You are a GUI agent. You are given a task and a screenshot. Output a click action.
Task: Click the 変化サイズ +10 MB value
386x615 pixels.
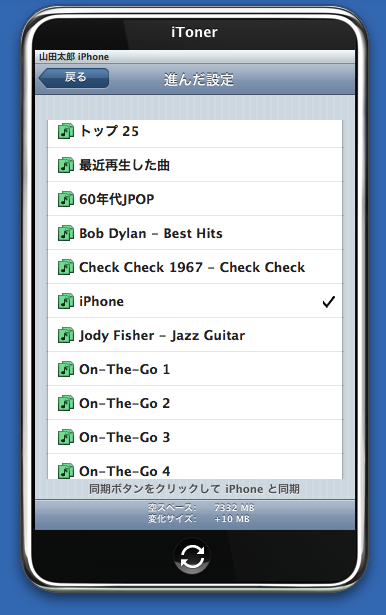pyautogui.click(x=232, y=519)
